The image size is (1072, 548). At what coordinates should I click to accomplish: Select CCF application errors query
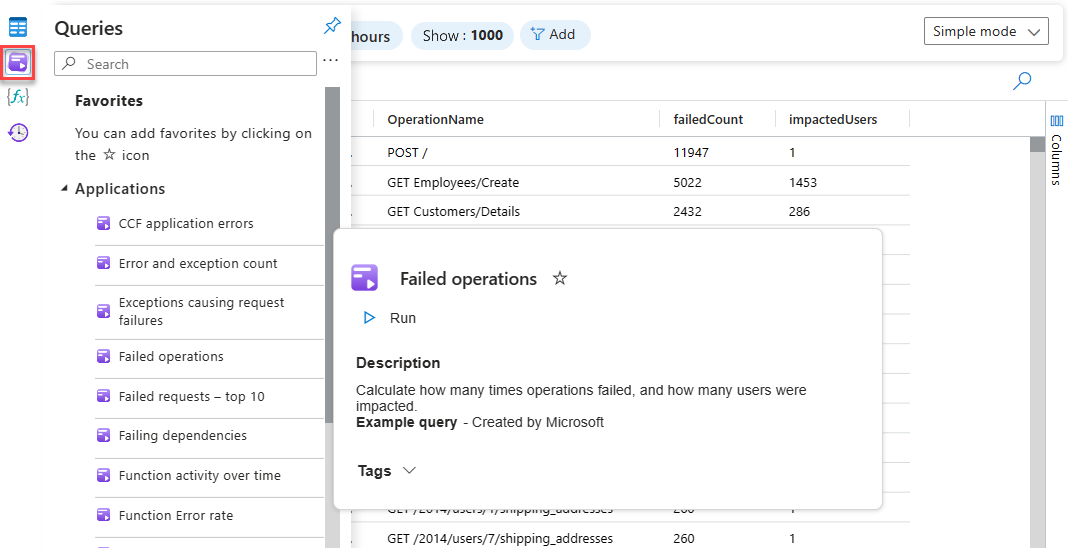tap(186, 224)
